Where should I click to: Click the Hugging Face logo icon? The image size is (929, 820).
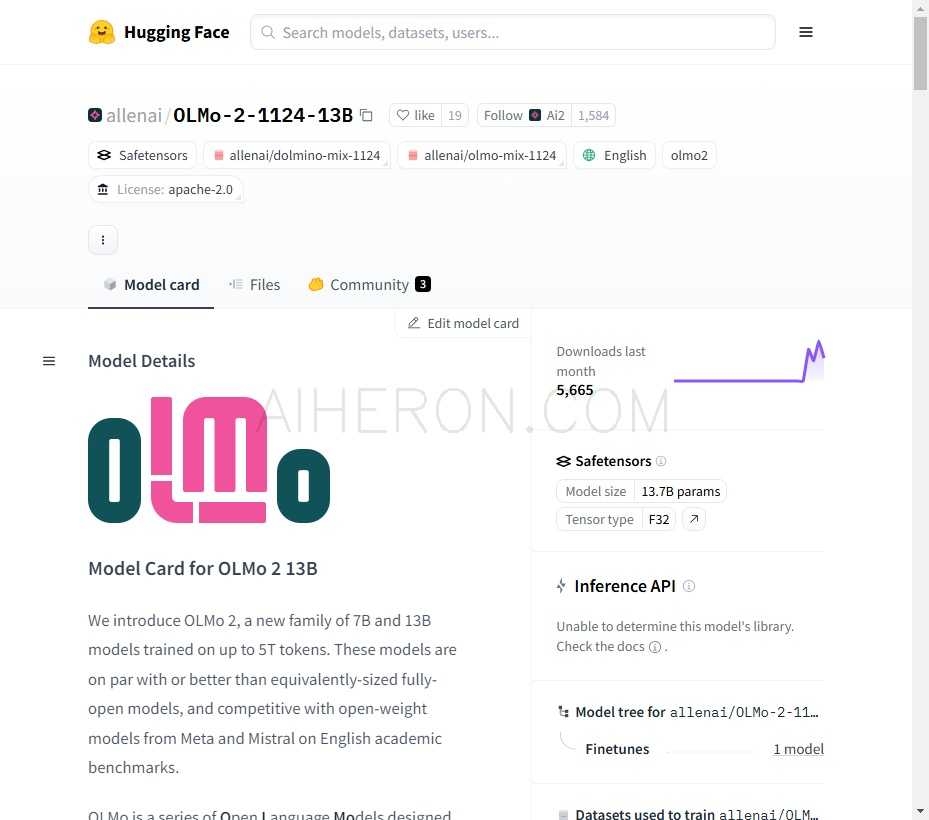[102, 32]
